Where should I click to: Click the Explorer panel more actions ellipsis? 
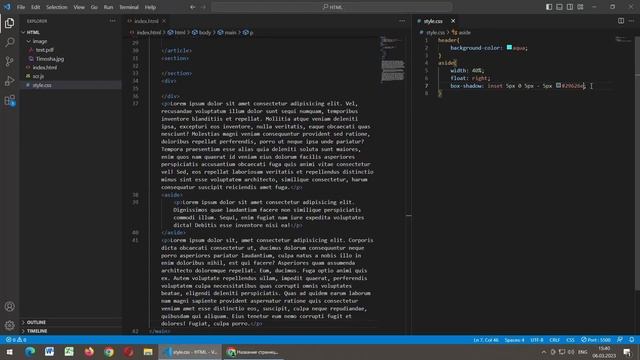pos(112,21)
